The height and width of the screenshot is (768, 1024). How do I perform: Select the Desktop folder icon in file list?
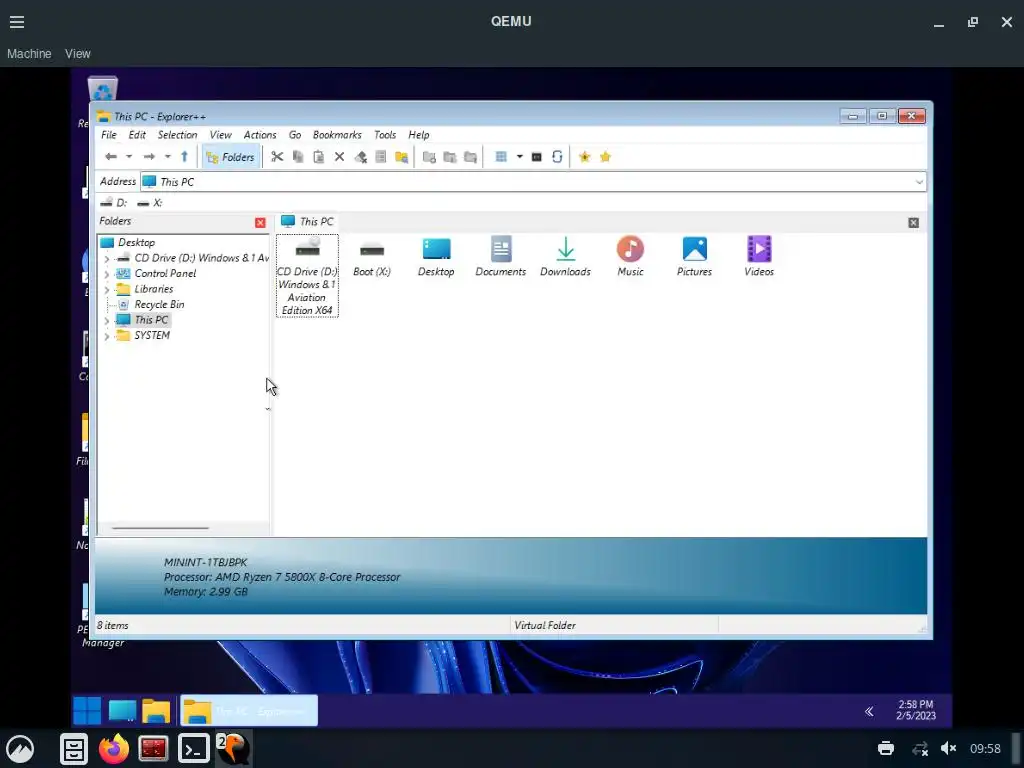436,257
